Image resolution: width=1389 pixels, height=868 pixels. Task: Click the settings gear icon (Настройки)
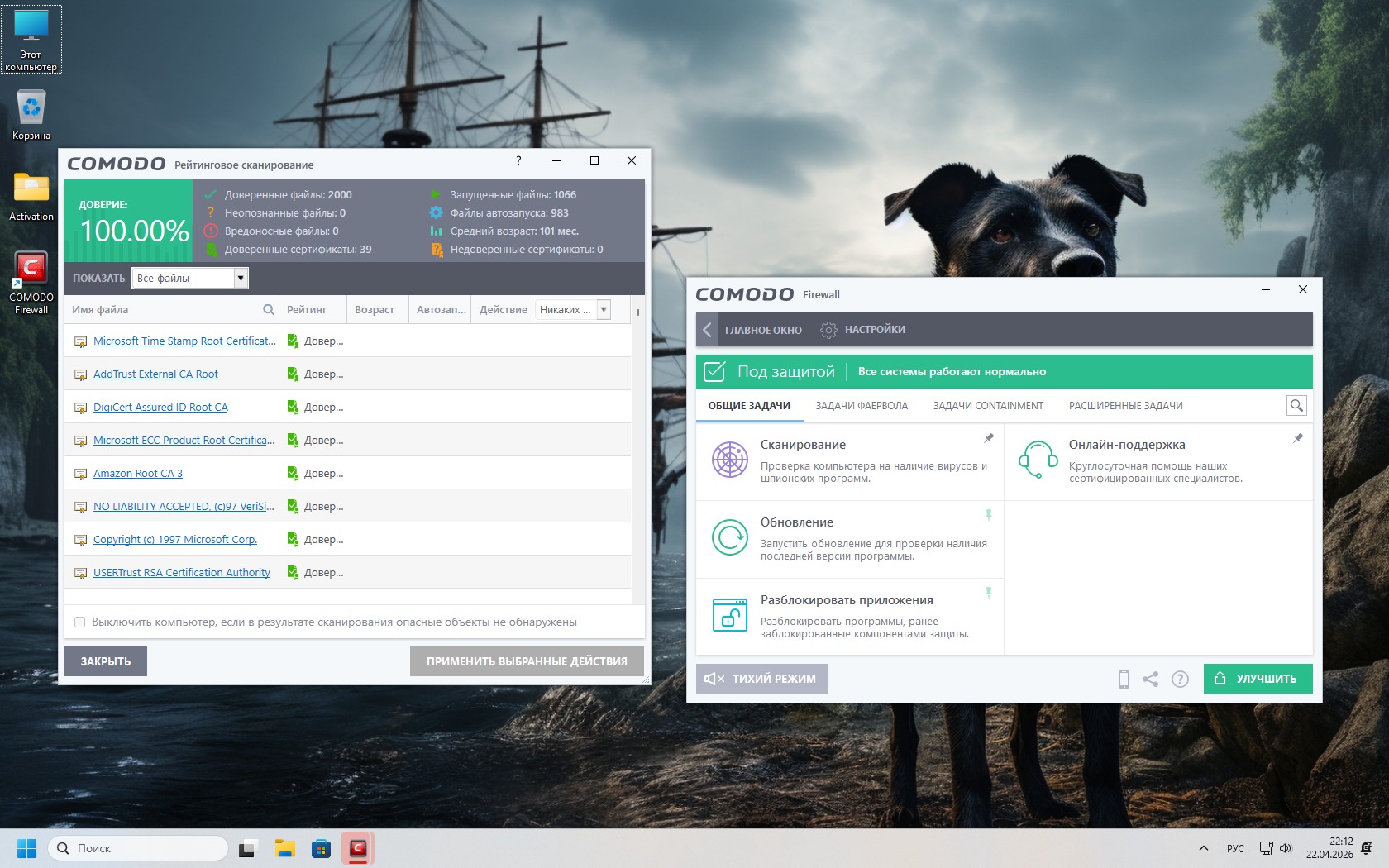pyautogui.click(x=828, y=330)
